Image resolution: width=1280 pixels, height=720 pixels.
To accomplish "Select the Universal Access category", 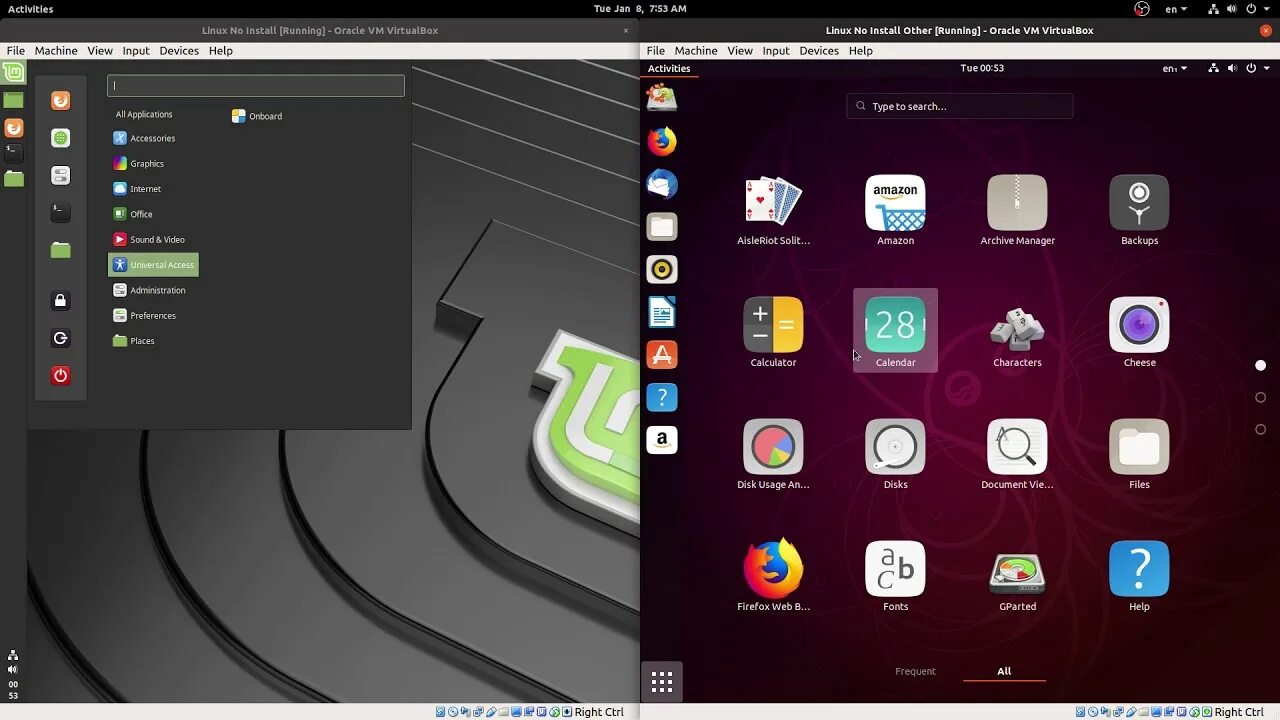I will (153, 264).
